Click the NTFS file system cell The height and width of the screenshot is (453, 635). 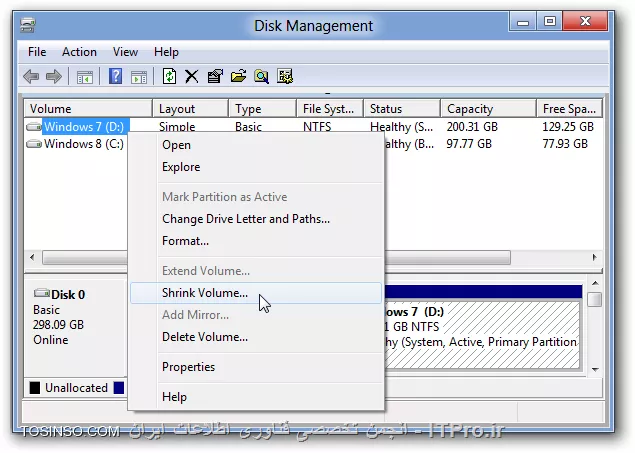pyautogui.click(x=317, y=127)
